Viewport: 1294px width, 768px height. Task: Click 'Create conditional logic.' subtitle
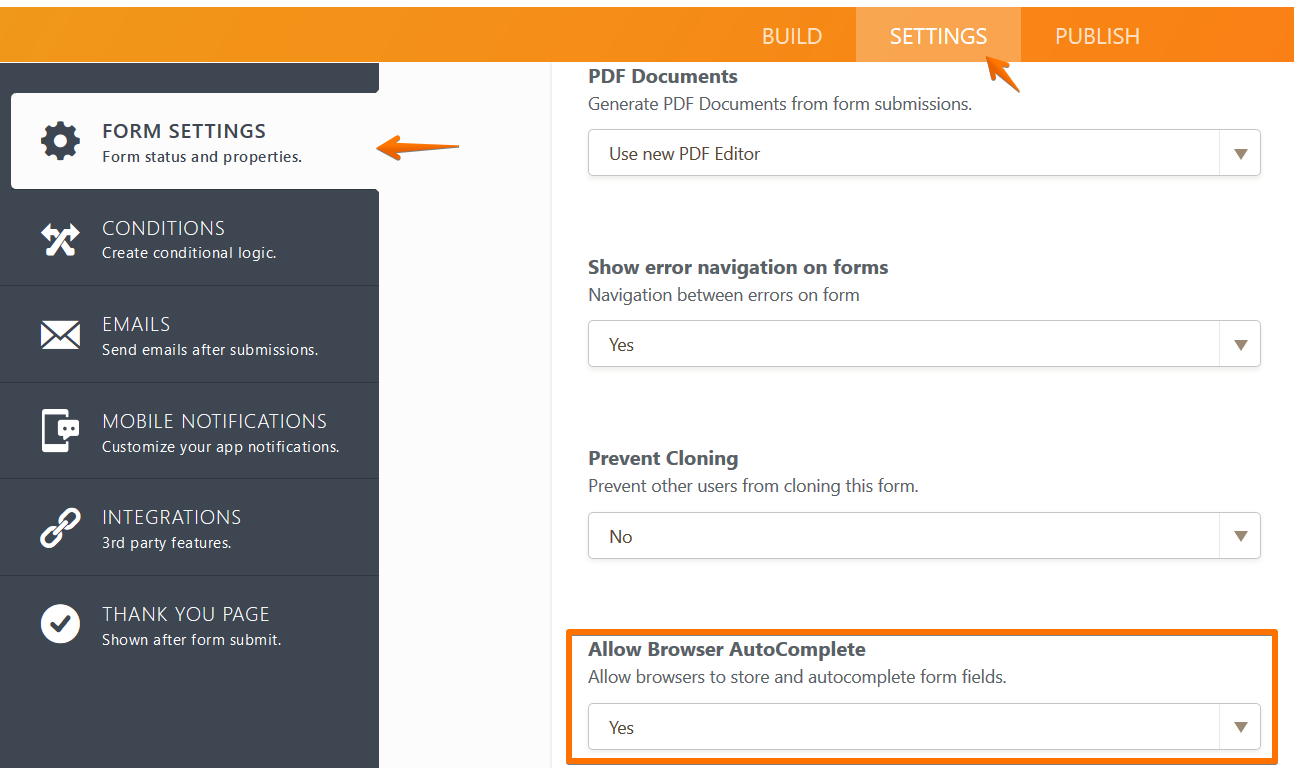coord(189,253)
